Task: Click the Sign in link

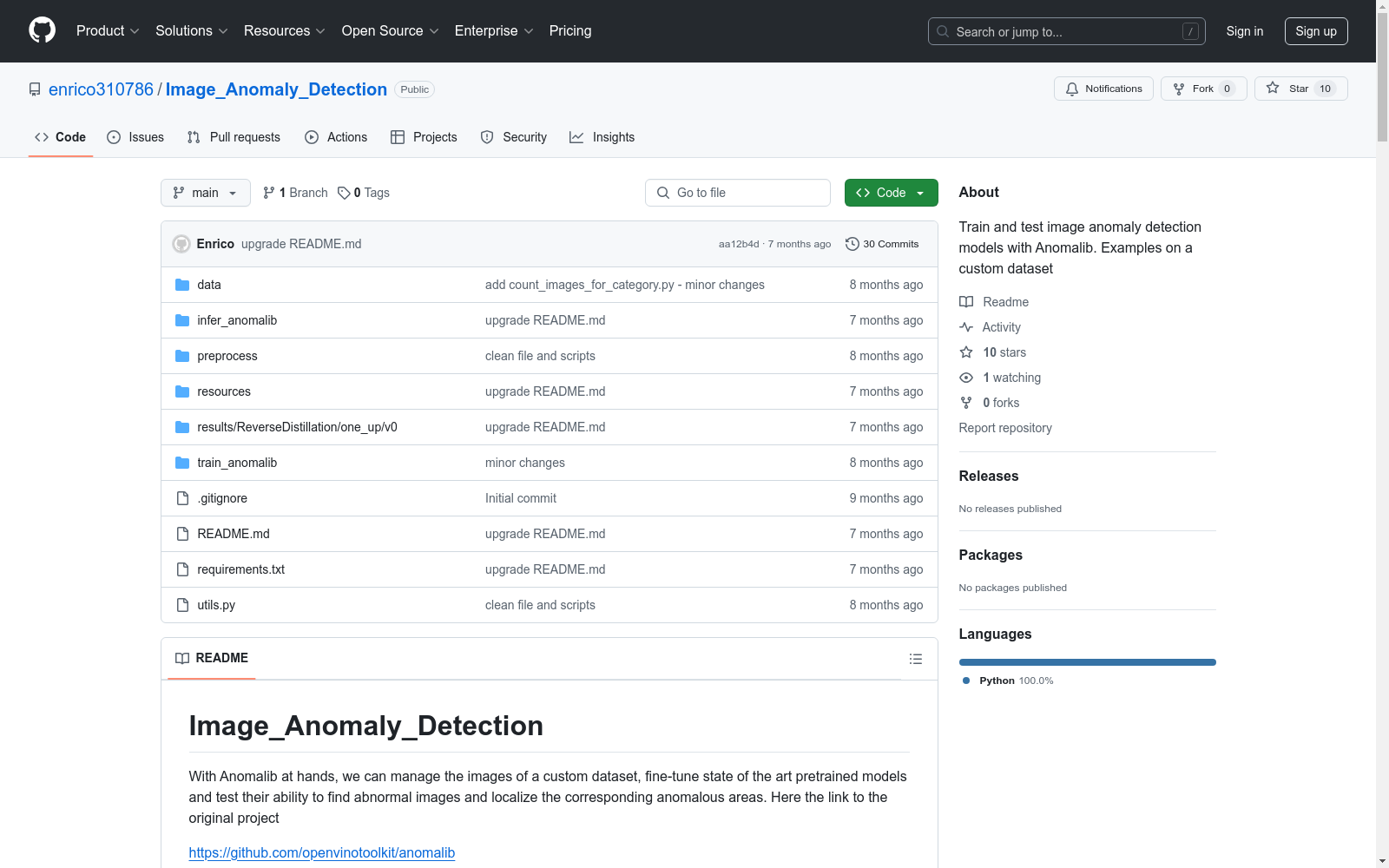Action: click(1245, 31)
